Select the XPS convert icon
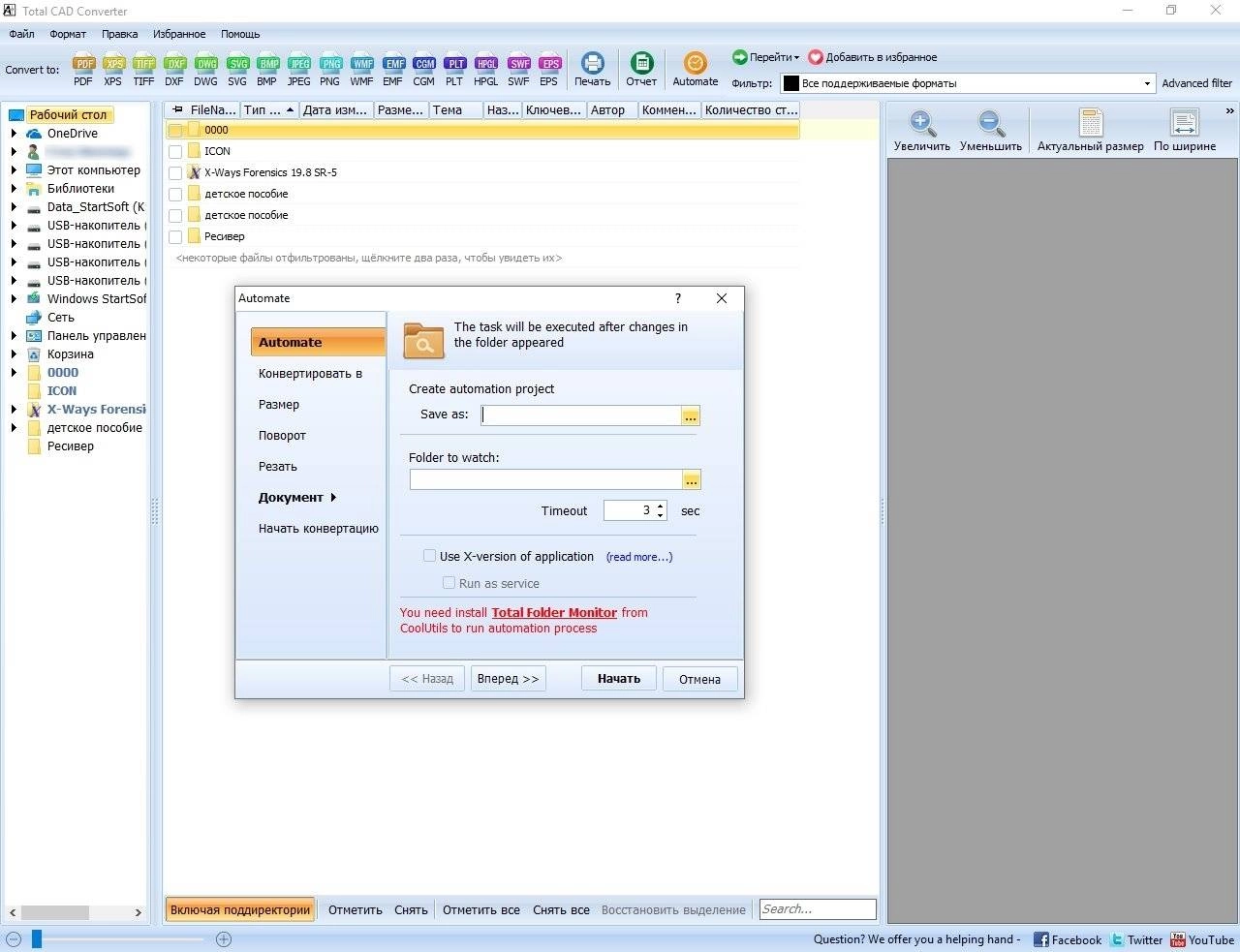This screenshot has width=1240, height=952. [113, 69]
